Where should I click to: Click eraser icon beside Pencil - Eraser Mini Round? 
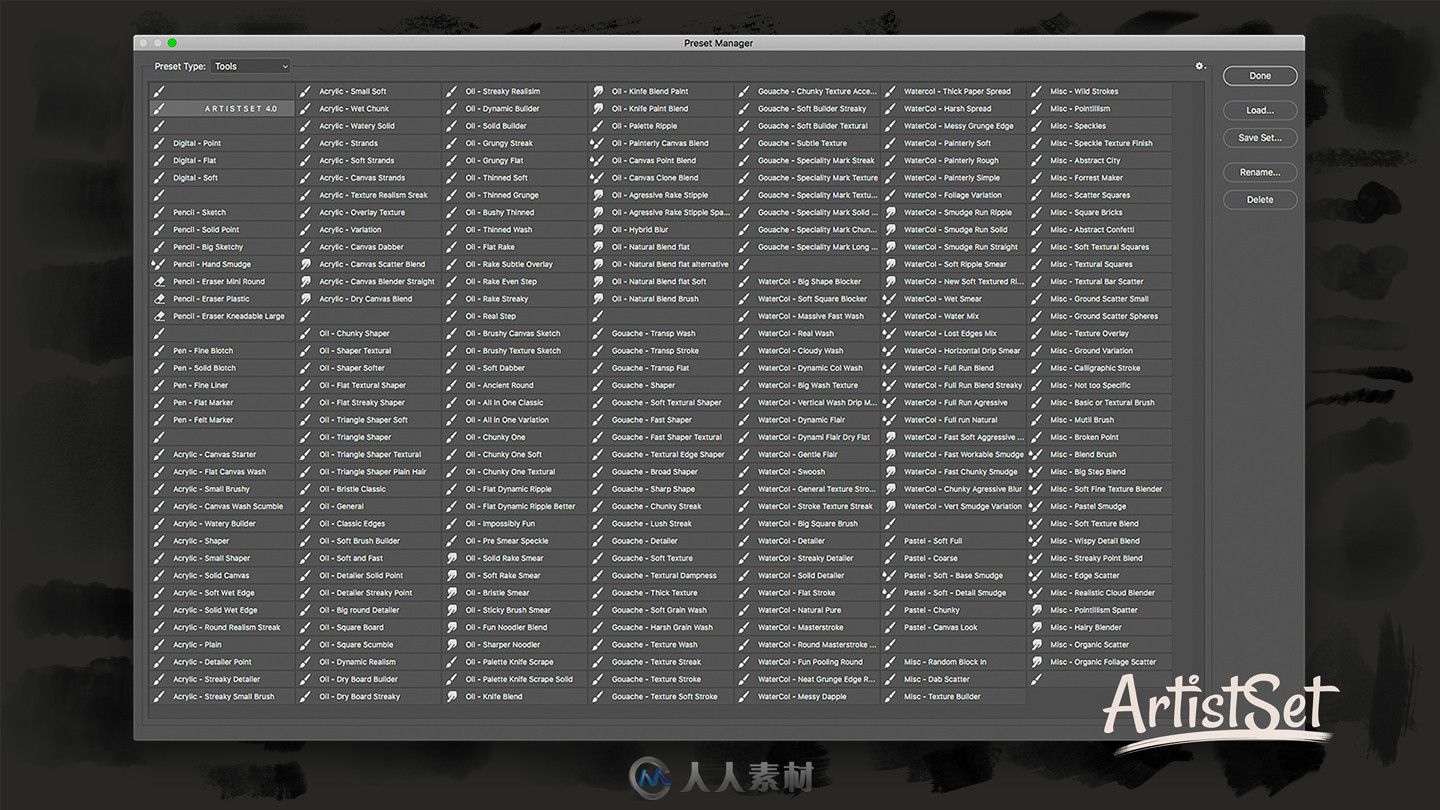pos(159,281)
